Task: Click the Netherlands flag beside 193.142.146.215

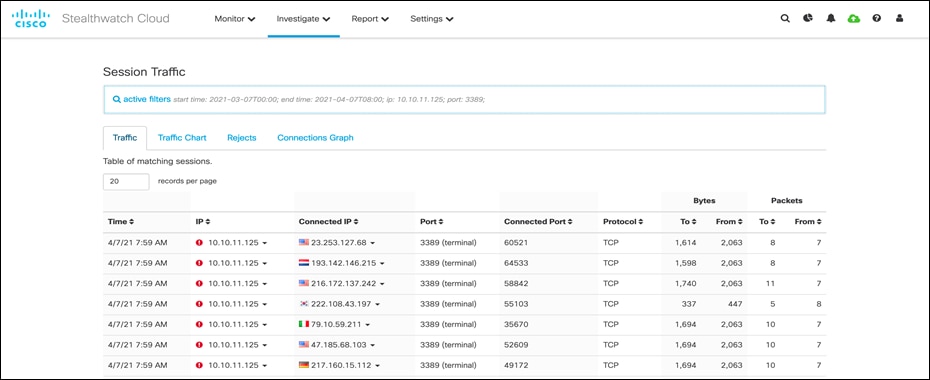Action: click(304, 263)
